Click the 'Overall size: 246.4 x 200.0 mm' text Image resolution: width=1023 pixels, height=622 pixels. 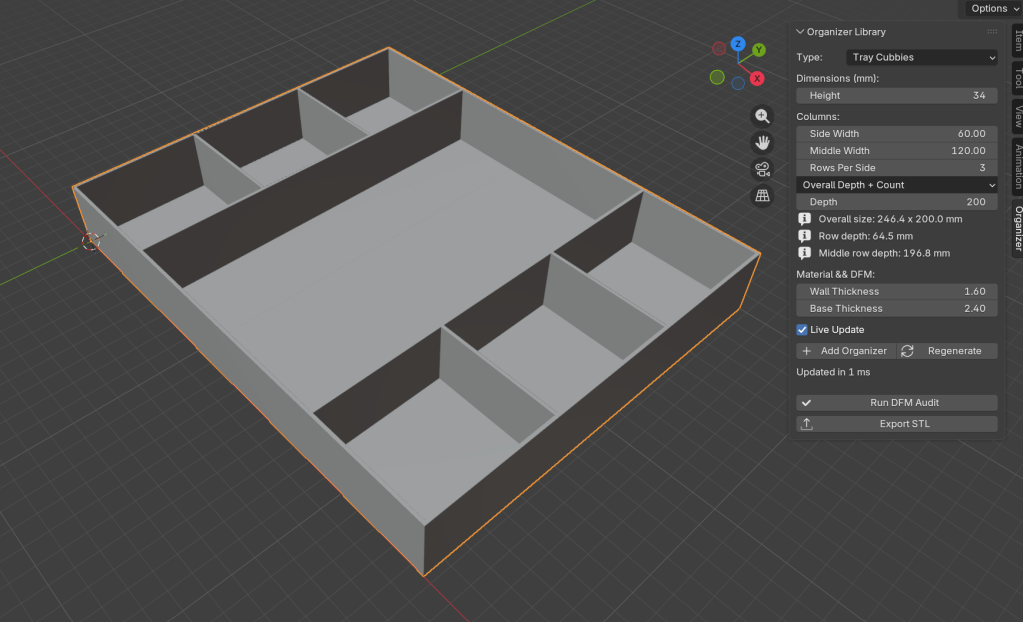tap(890, 219)
